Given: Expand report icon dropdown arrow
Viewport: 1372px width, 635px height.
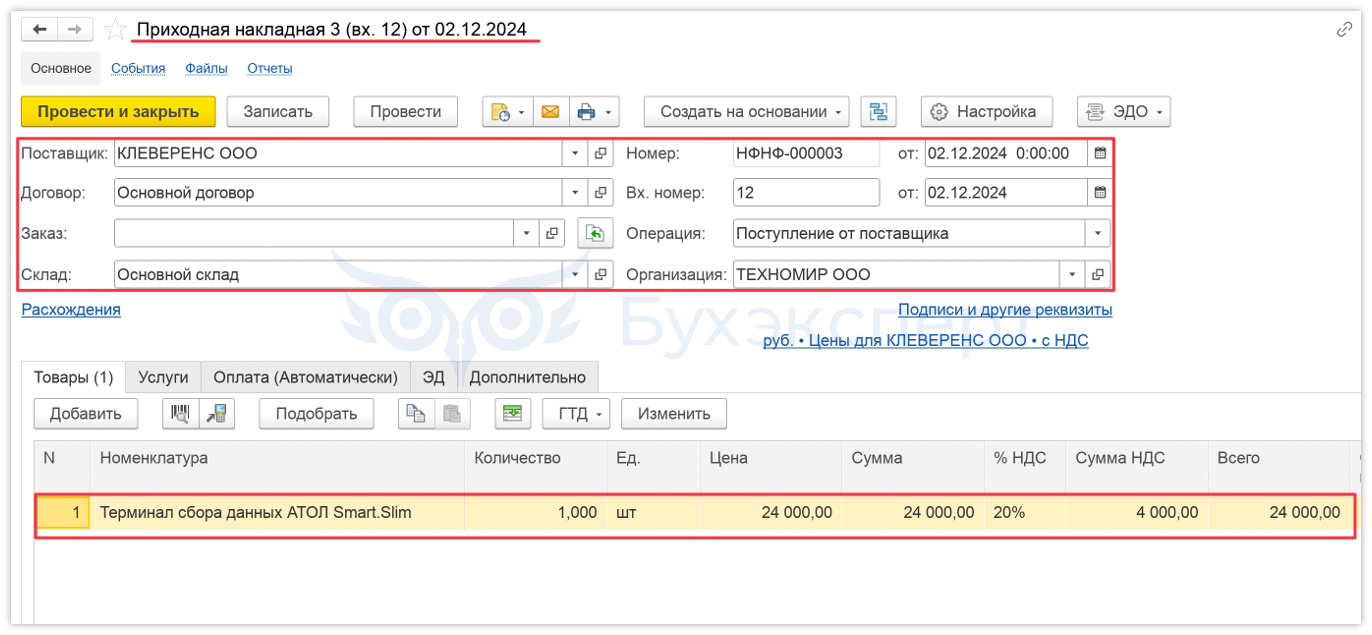Looking at the screenshot, I should [523, 112].
